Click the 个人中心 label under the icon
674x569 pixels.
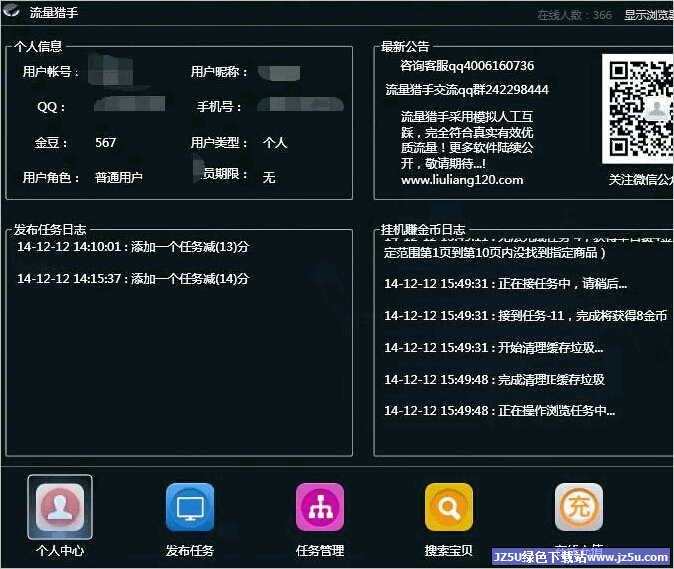click(60, 551)
